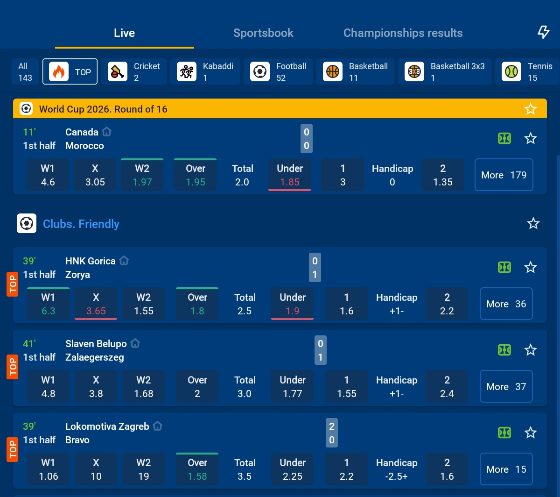The image size is (560, 497).
Task: Open the Clubs. Friendly league link
Action: point(81,224)
